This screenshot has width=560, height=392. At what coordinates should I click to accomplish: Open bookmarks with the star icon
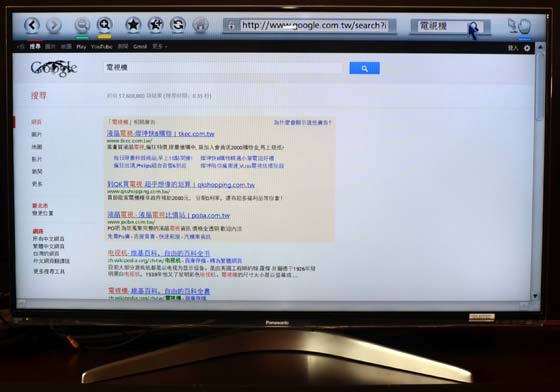tap(133, 25)
